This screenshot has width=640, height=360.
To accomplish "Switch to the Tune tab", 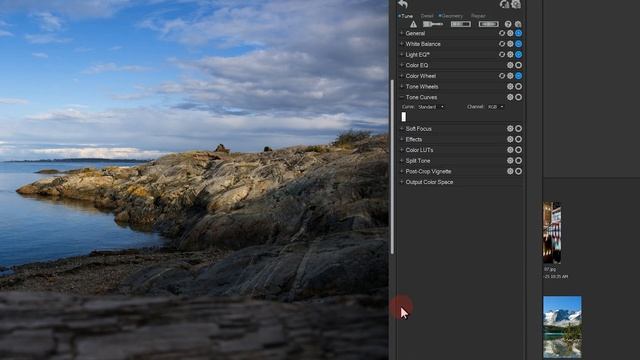I will click(406, 16).
